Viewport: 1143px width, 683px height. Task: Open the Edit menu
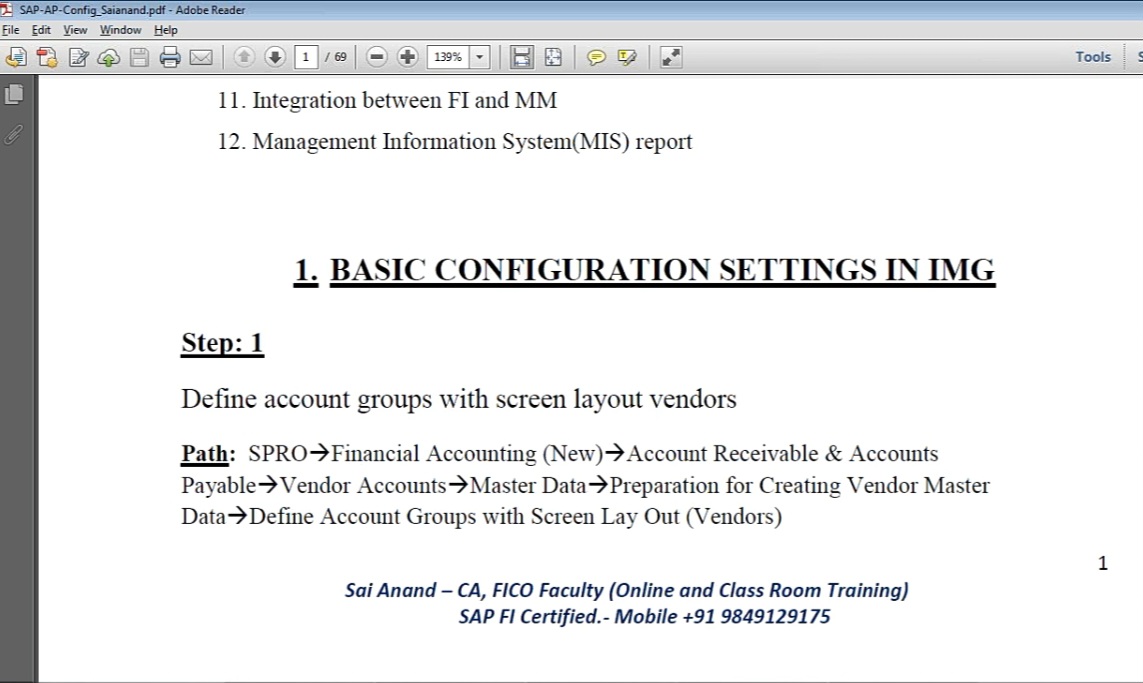[41, 30]
